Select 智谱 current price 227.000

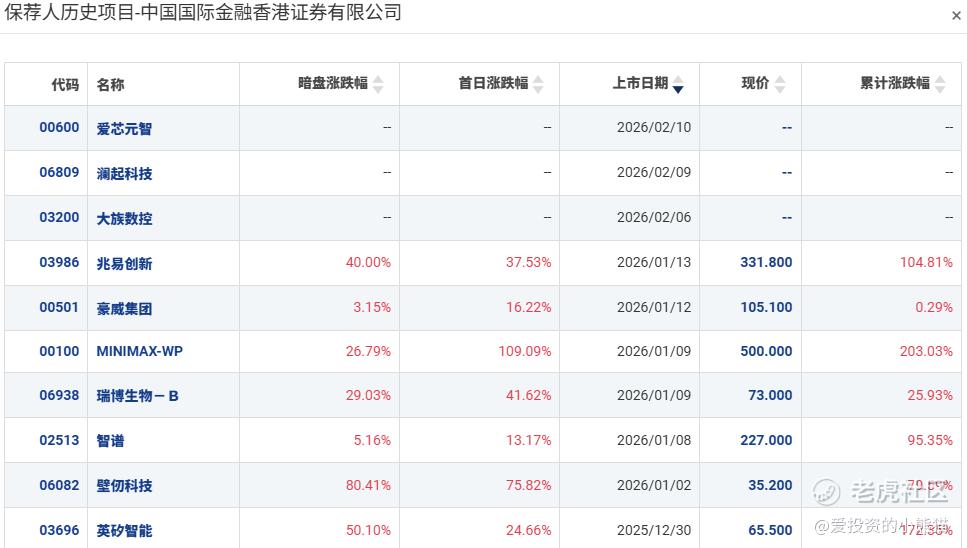pos(766,441)
